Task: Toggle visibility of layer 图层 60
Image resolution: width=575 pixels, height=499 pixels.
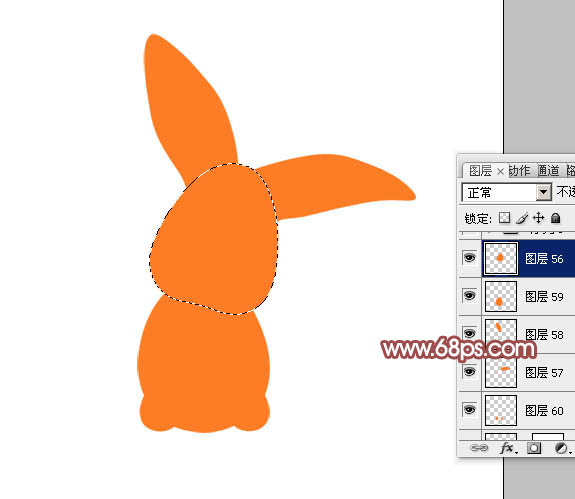Action: point(469,410)
